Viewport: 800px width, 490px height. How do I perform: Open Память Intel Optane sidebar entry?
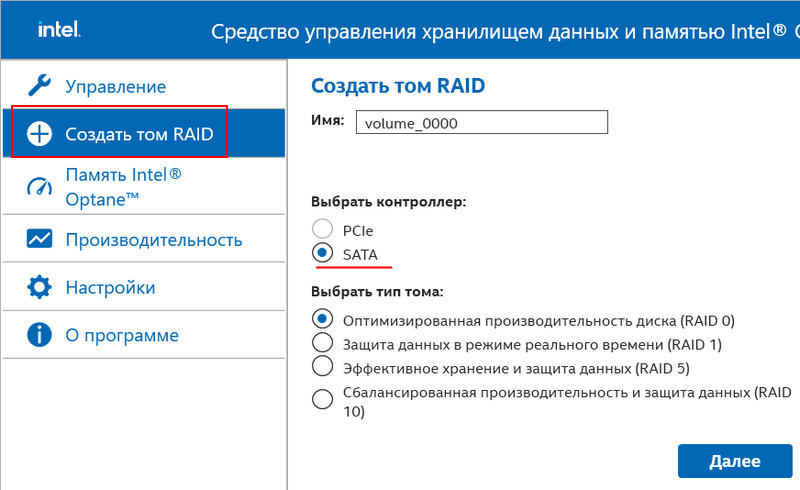pyautogui.click(x=144, y=186)
